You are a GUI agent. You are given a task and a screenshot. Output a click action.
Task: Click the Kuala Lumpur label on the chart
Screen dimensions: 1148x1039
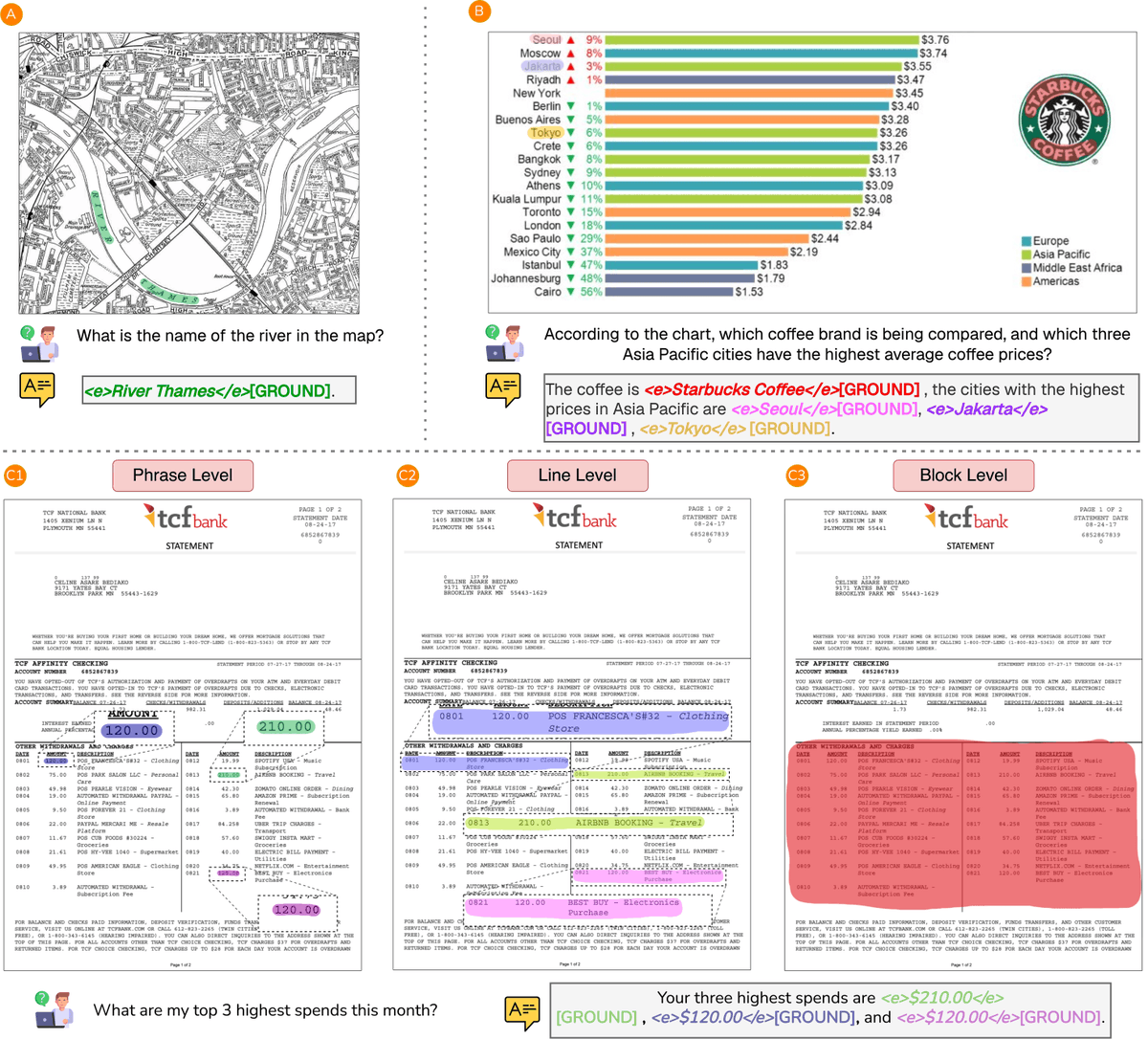pos(527,199)
